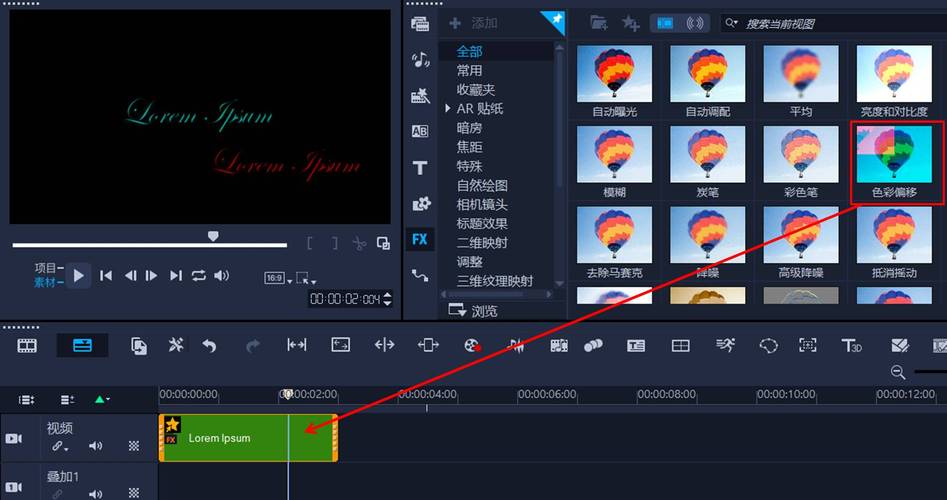Click the Play button in preview
The width and height of the screenshot is (947, 500).
coord(78,276)
